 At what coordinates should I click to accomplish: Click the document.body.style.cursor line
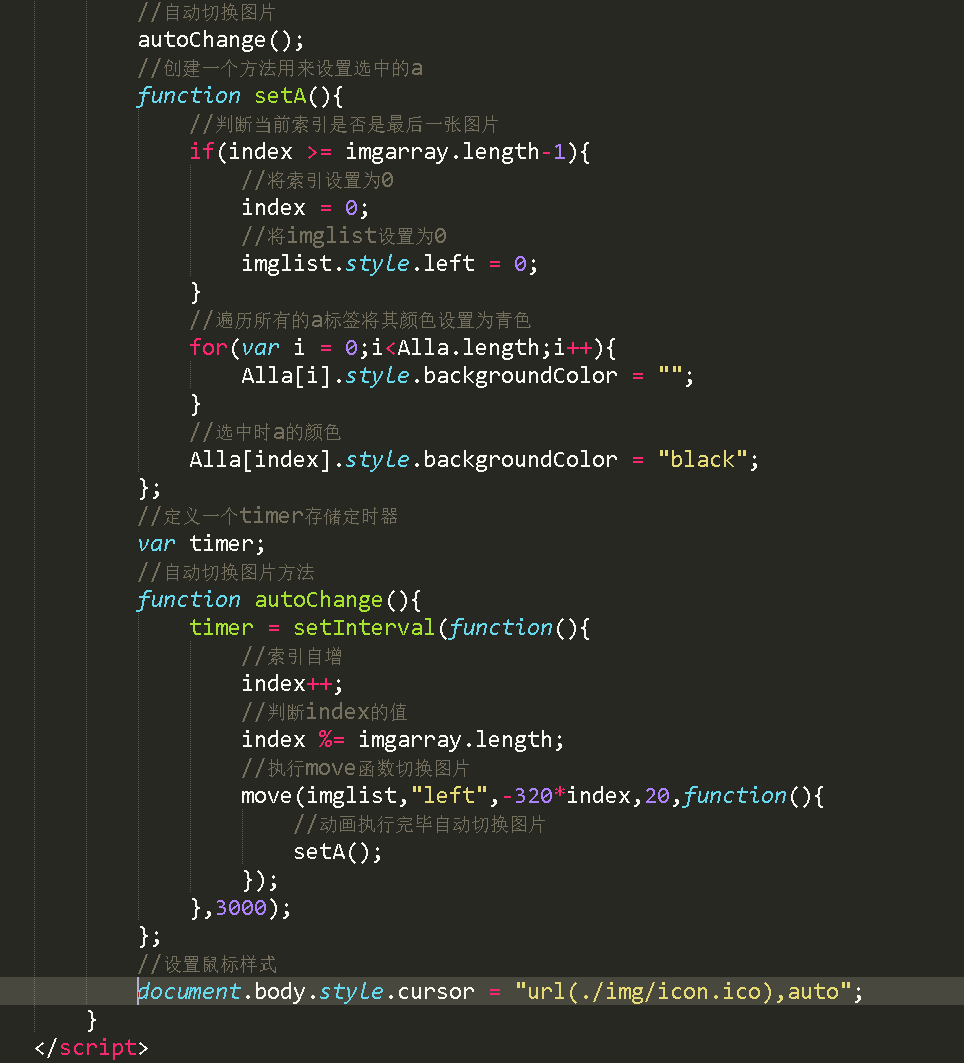(500, 992)
